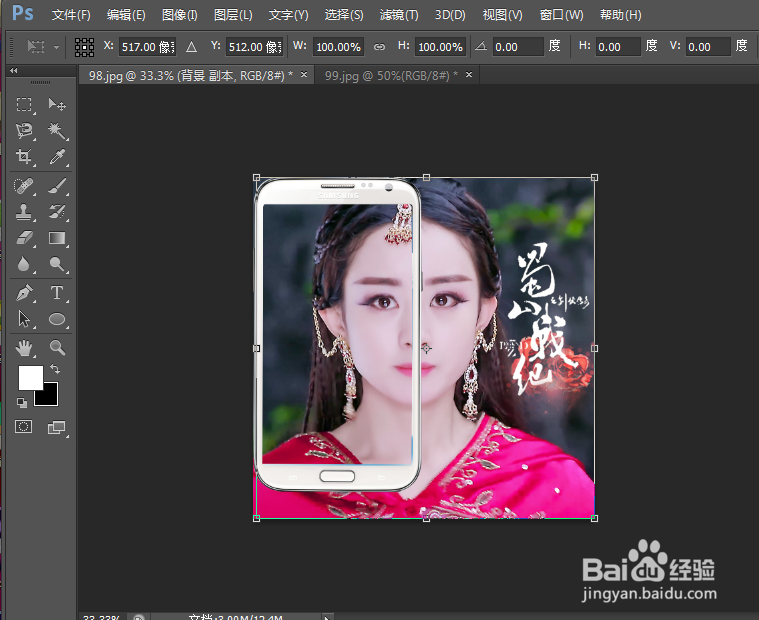This screenshot has width=759, height=620.
Task: Collapse the tools panel double arrow
Action: tap(14, 71)
